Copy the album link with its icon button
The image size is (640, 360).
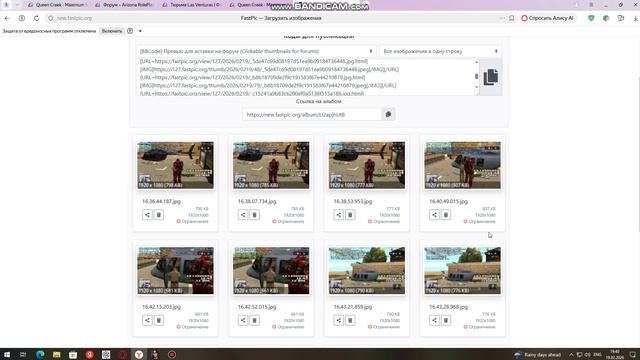pyautogui.click(x=388, y=115)
